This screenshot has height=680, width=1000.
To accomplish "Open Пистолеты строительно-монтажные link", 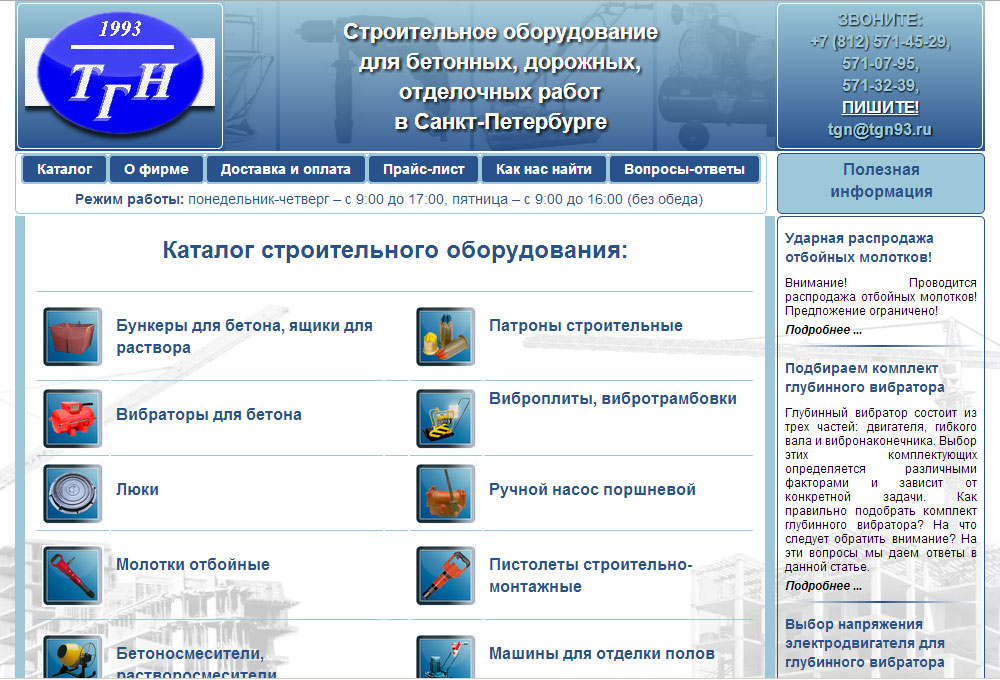I will (x=591, y=575).
